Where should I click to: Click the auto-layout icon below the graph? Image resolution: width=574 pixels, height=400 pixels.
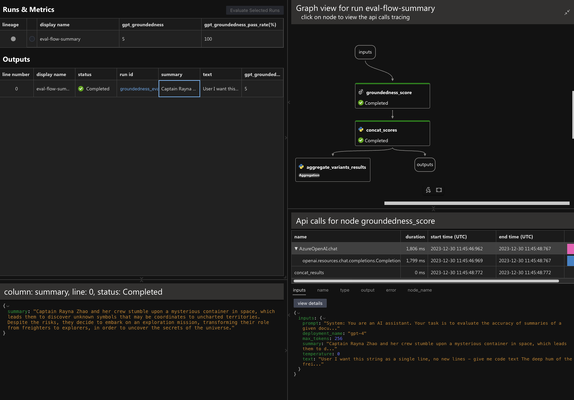coord(428,190)
